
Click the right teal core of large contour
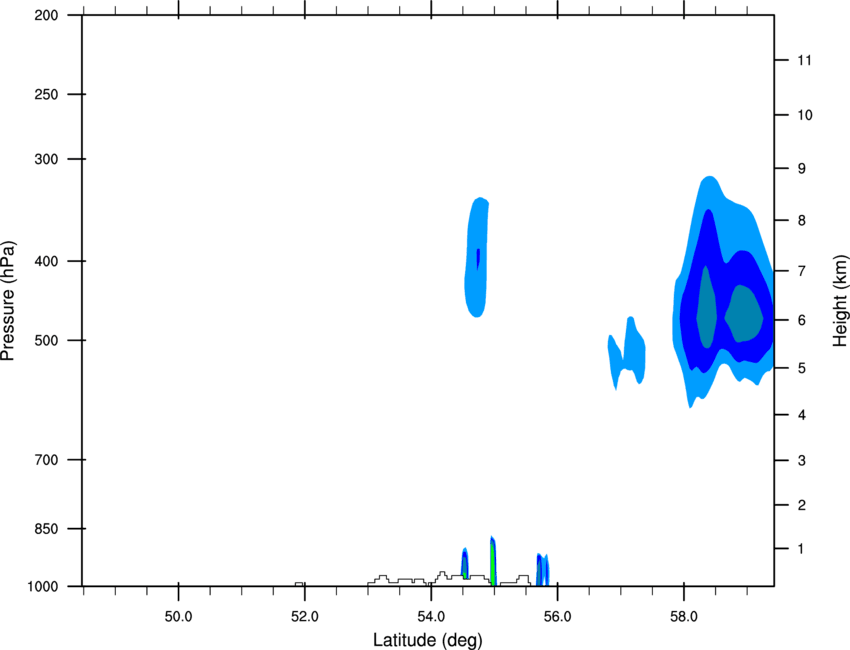[744, 313]
